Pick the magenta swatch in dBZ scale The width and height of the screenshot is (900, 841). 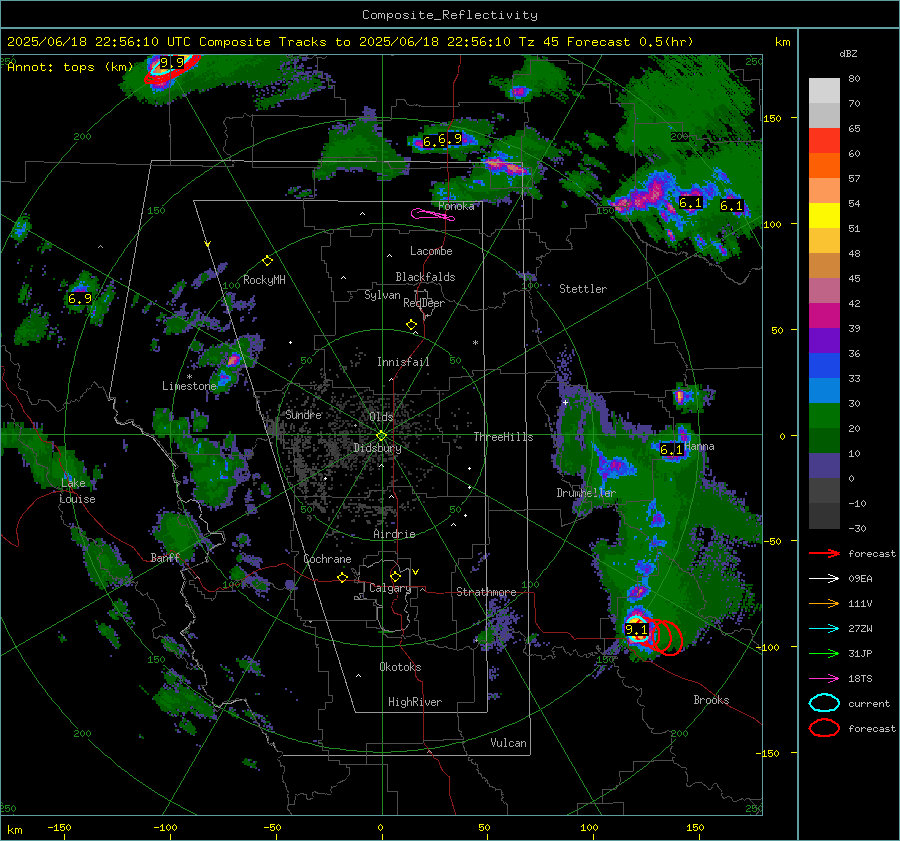pos(824,316)
